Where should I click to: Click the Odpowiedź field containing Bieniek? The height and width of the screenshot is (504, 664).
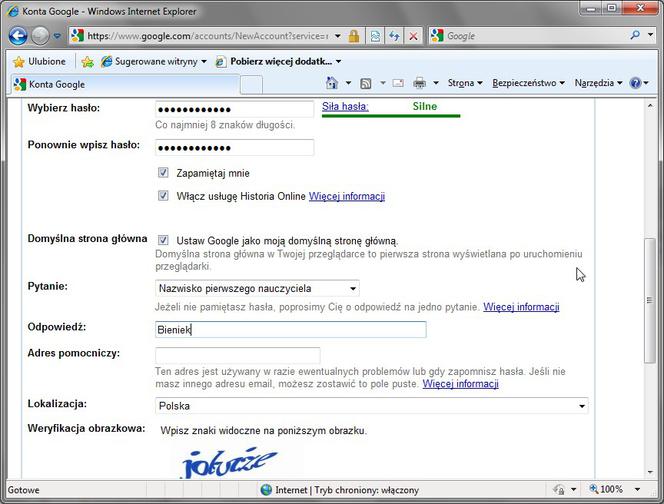pyautogui.click(x=290, y=330)
